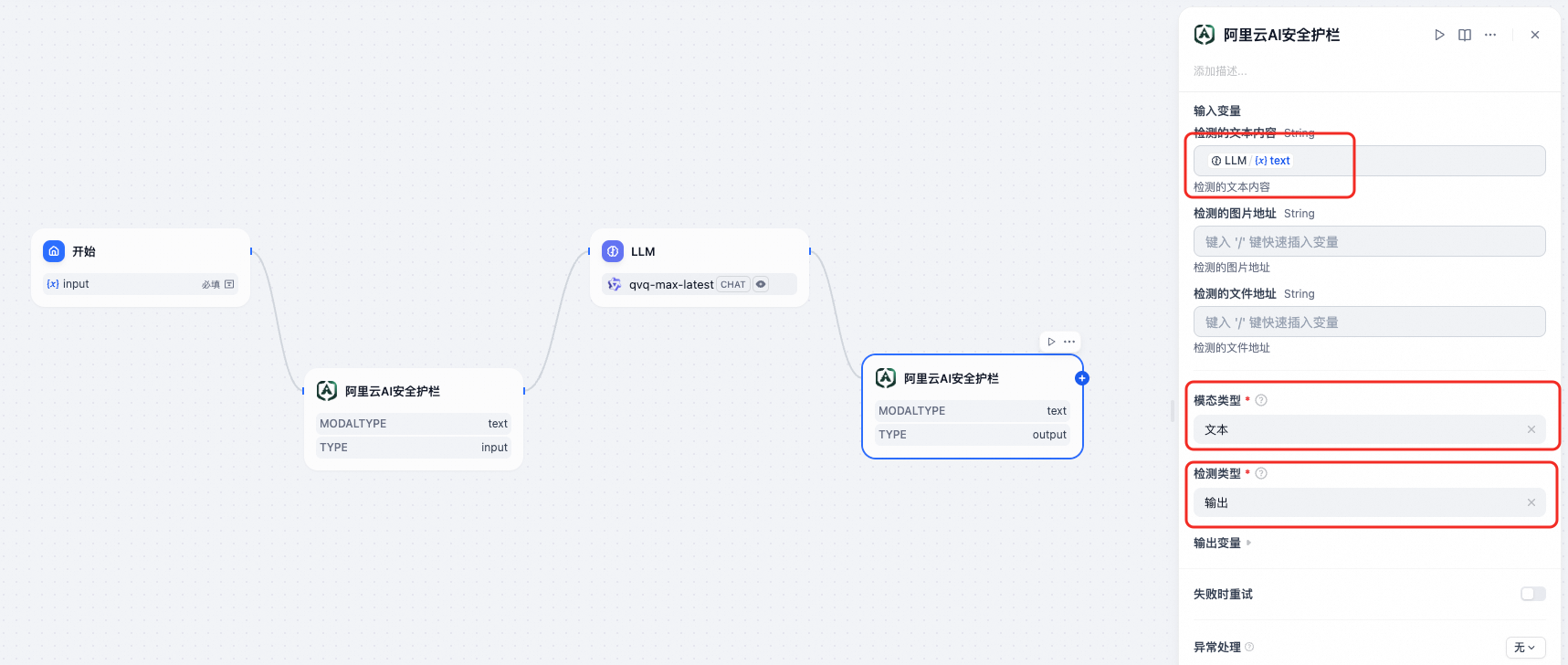The height and width of the screenshot is (665, 1568).
Task: Open the ellipsis menu above selected node
Action: [x=1069, y=342]
